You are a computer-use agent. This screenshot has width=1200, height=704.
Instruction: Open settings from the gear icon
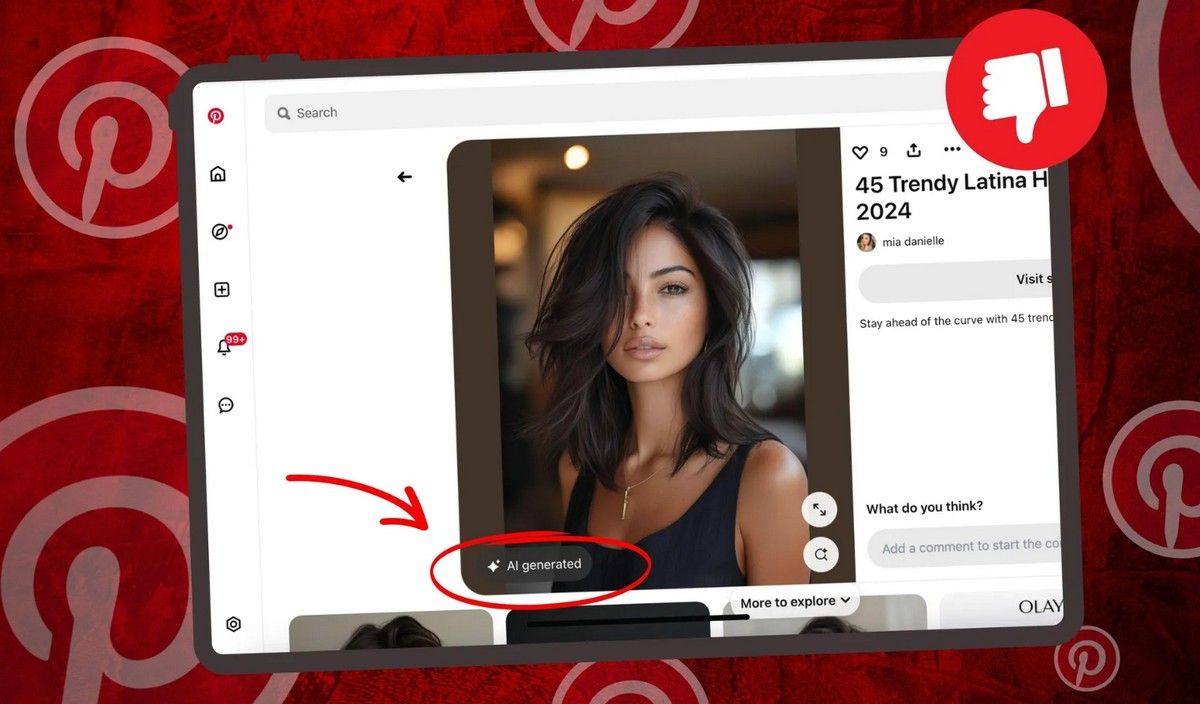click(x=233, y=623)
